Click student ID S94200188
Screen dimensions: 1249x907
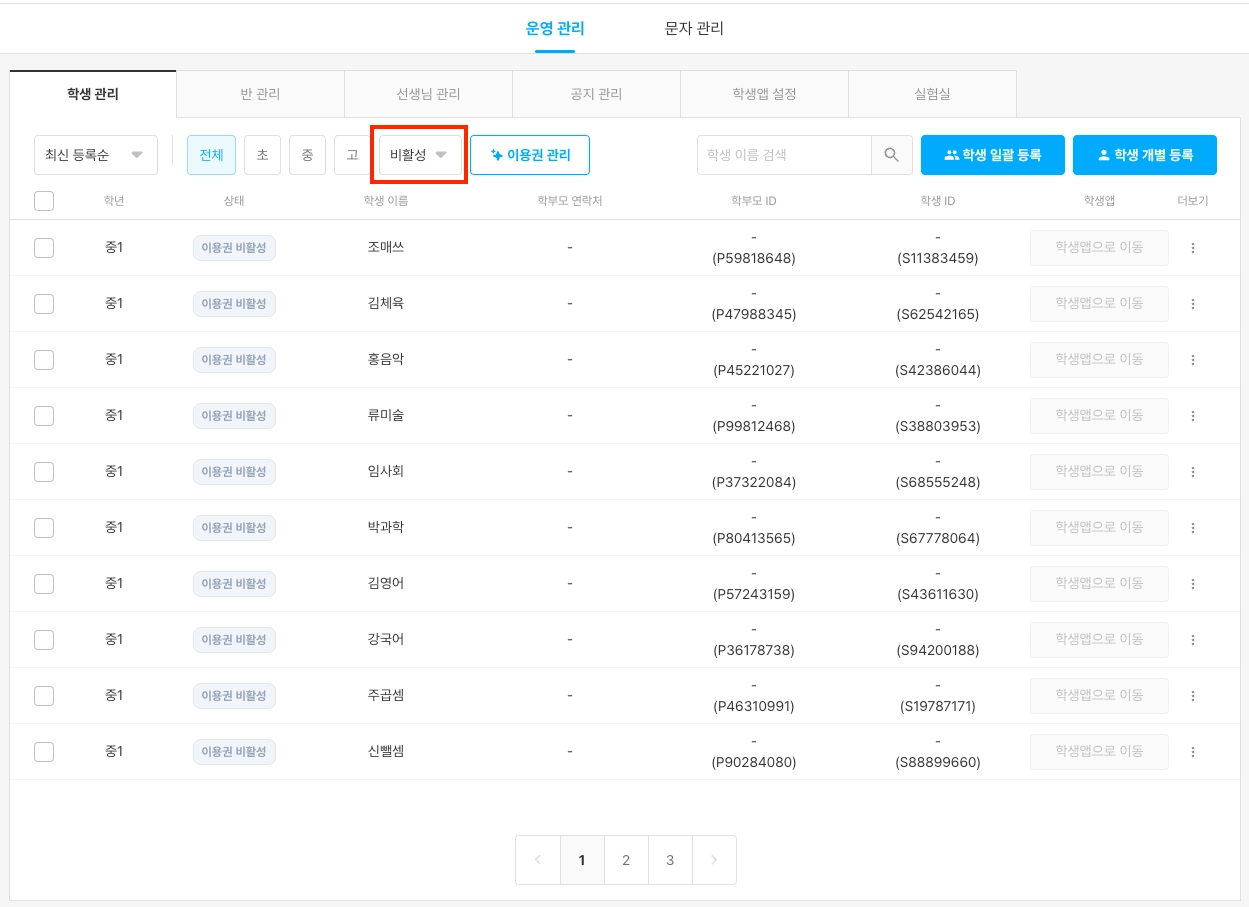pos(938,650)
